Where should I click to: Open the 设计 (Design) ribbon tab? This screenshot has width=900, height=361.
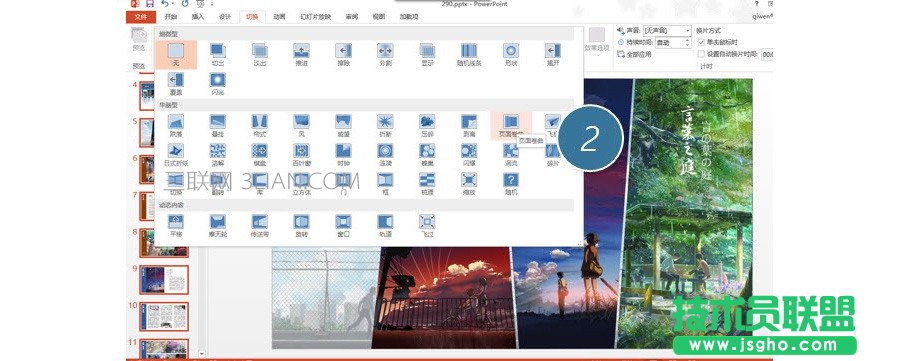[225, 17]
